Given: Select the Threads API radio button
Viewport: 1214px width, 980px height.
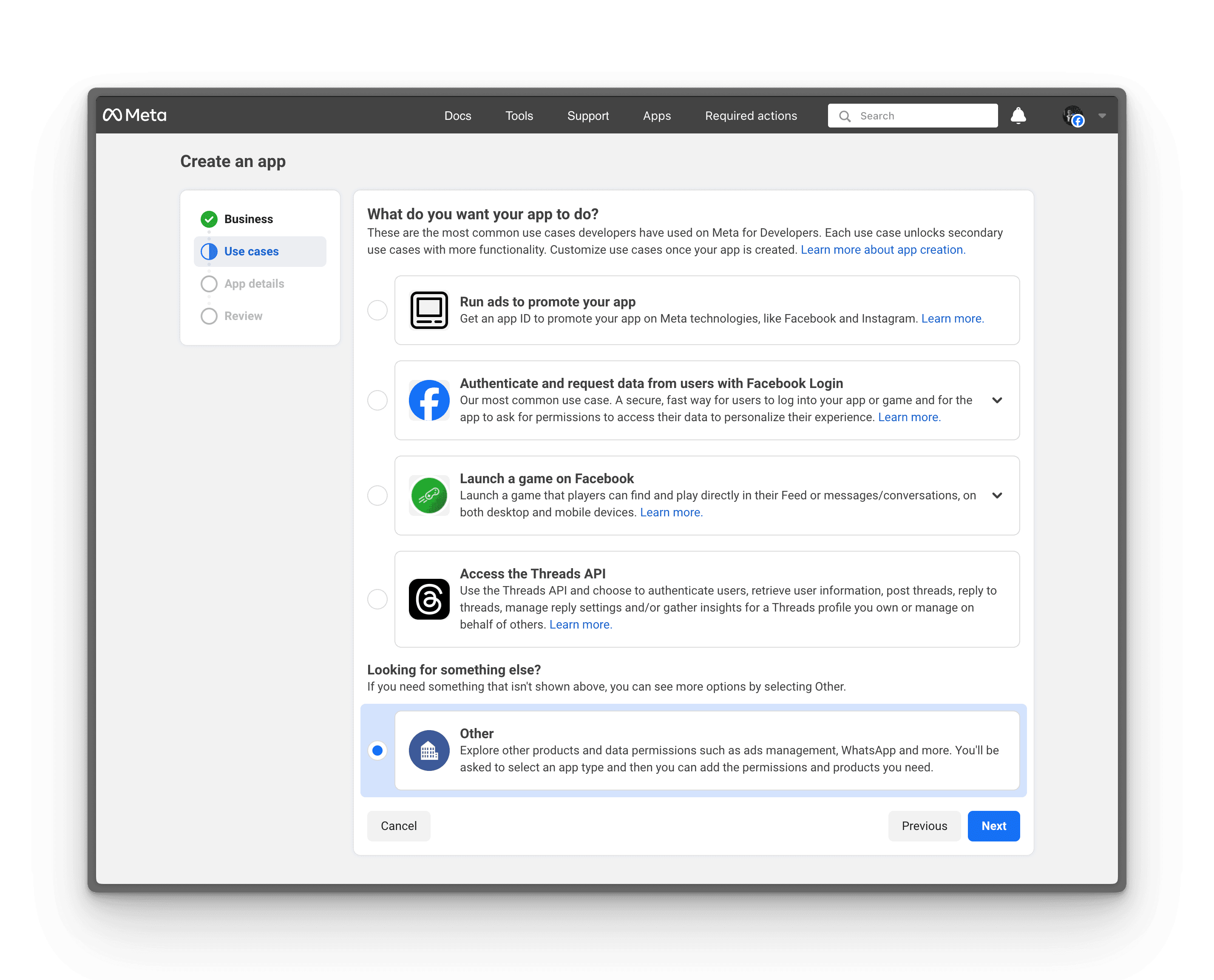Looking at the screenshot, I should [377, 599].
